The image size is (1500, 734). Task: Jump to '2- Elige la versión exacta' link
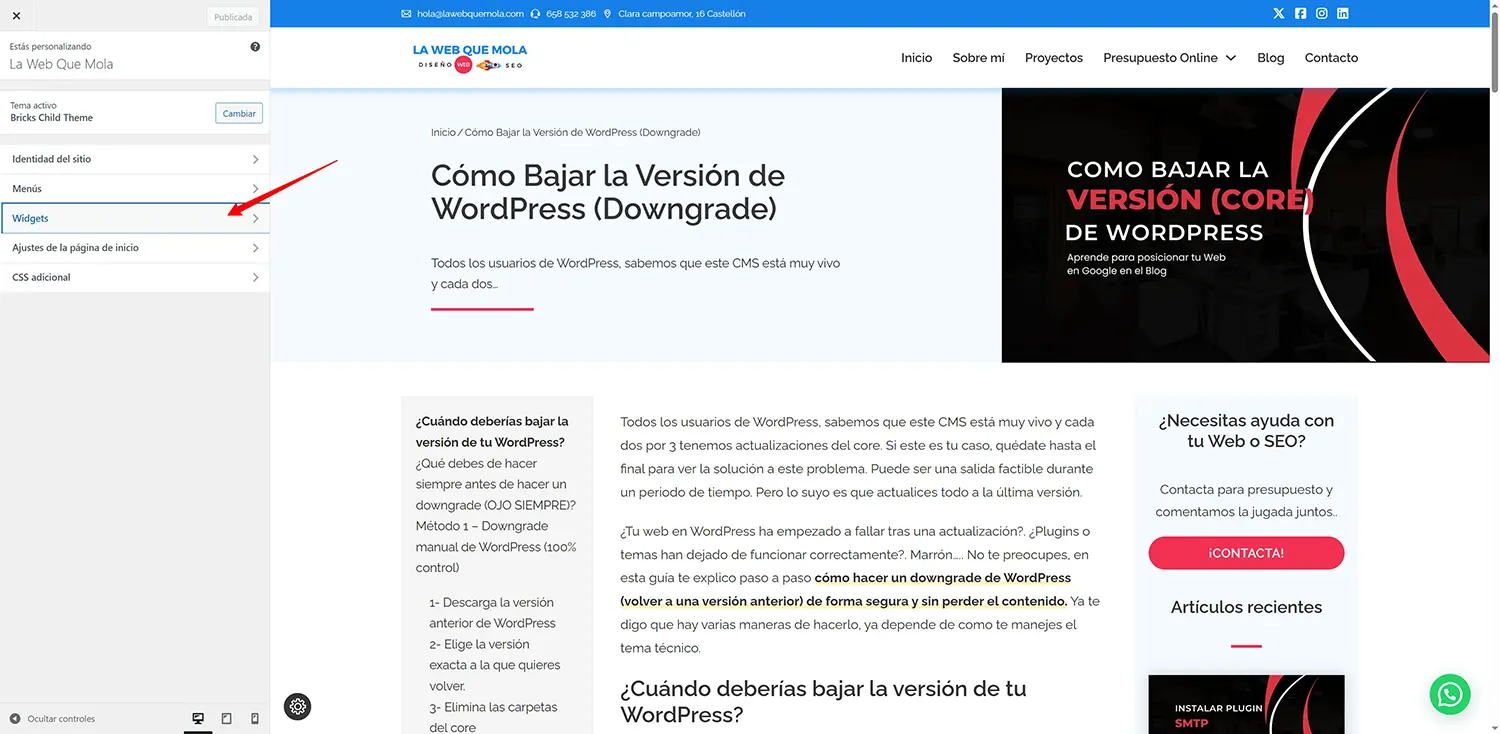(495, 665)
